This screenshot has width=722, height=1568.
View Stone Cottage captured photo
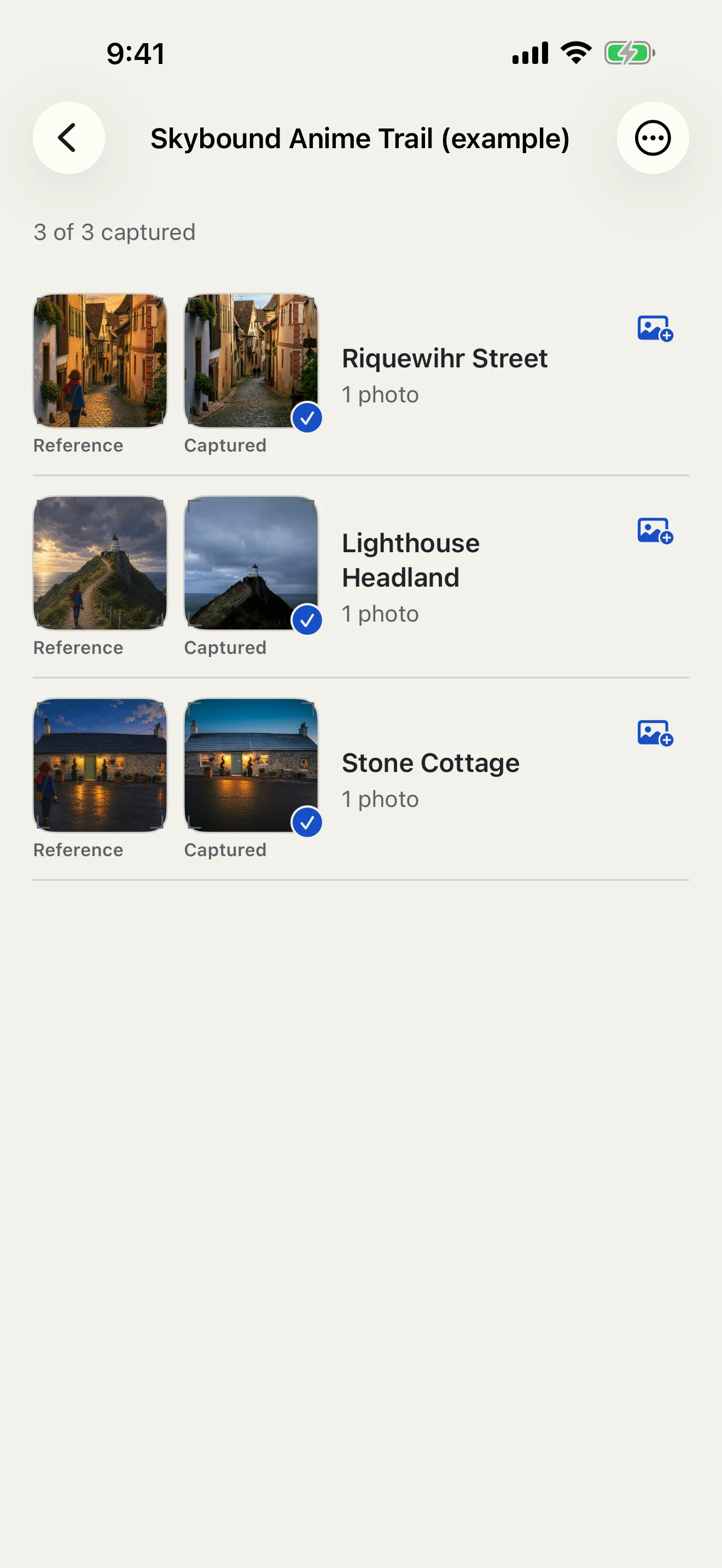251,765
